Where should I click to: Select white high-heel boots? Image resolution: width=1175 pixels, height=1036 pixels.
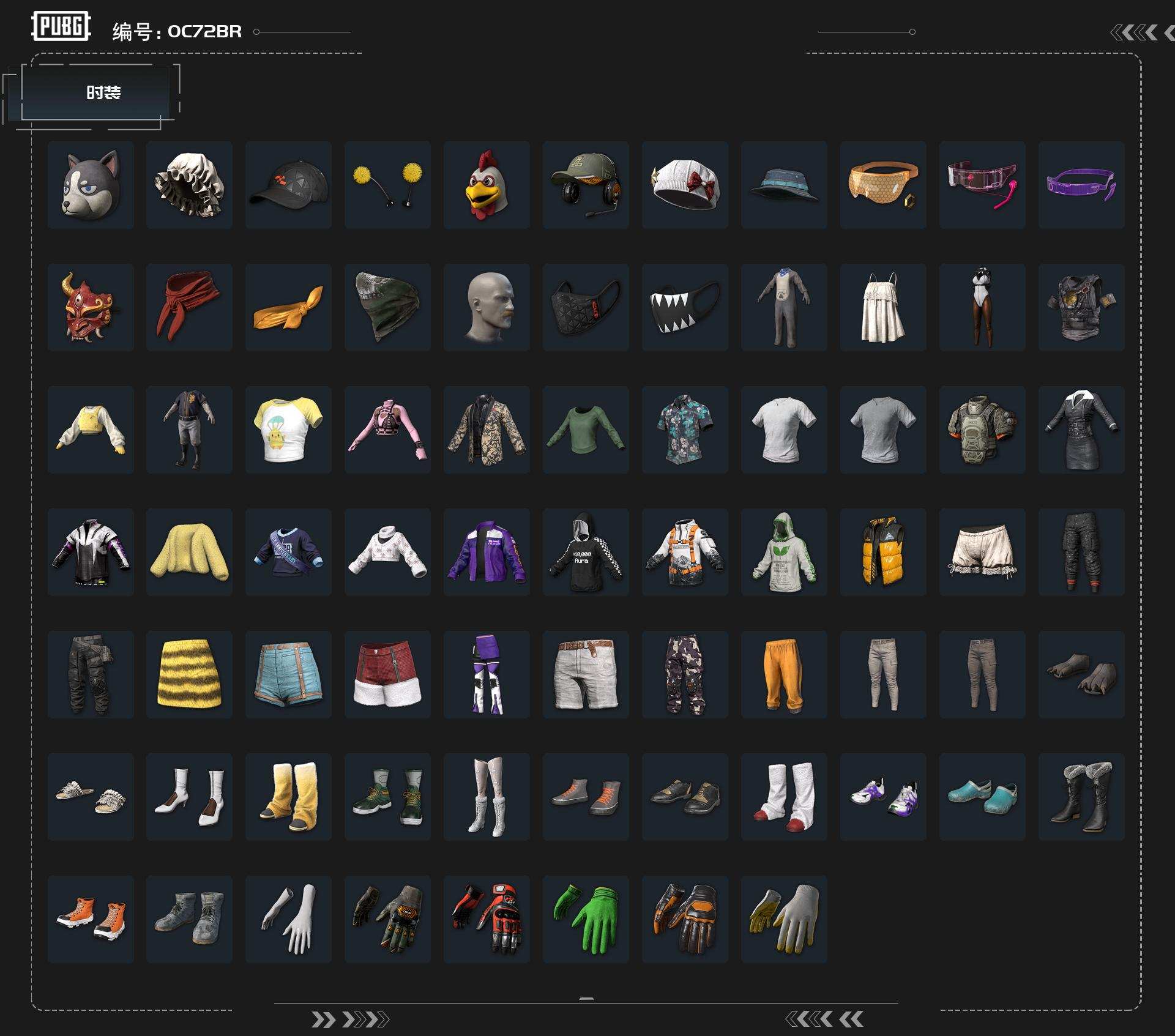[x=189, y=797]
